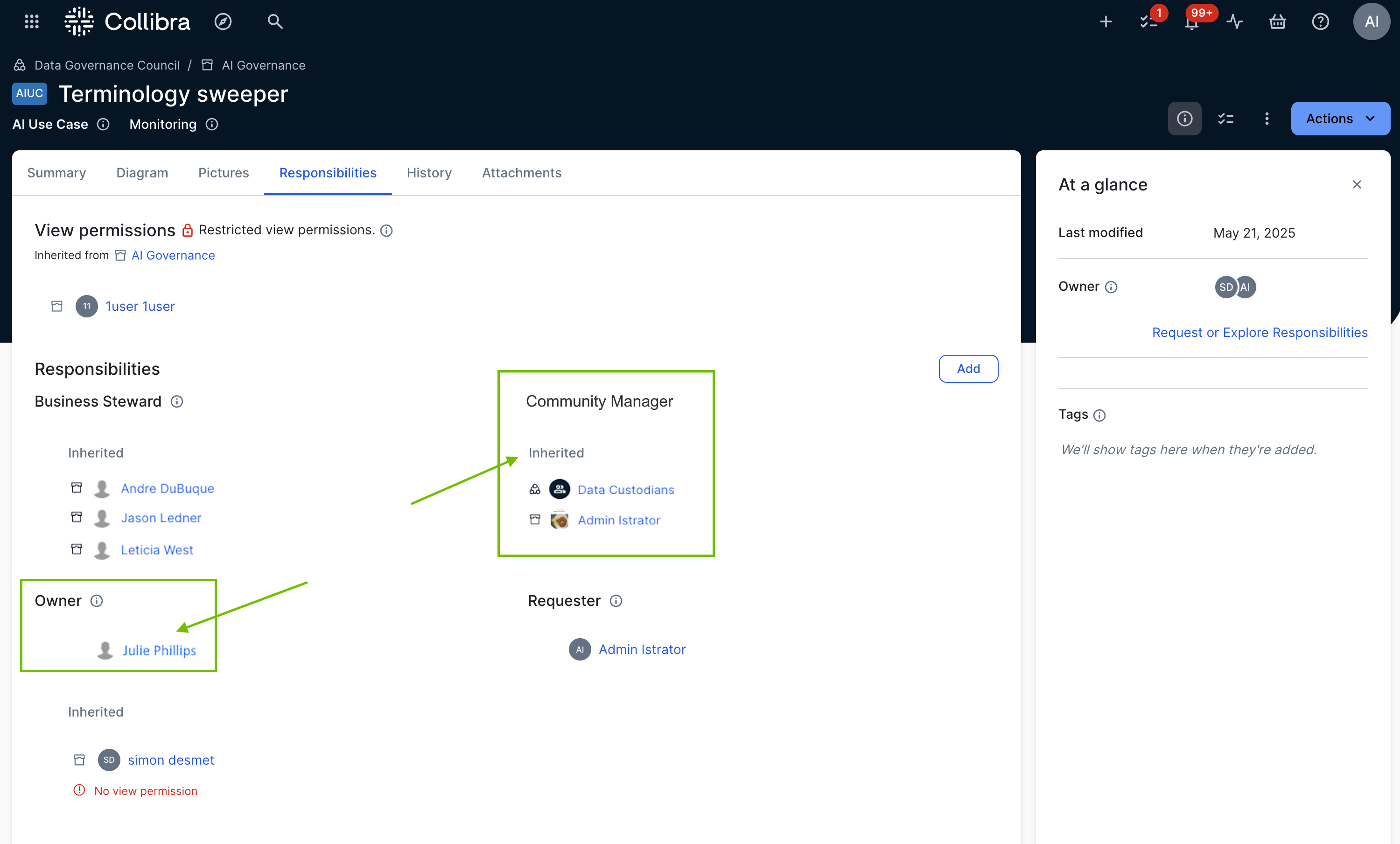This screenshot has width=1400, height=844.
Task: Expand the Actions dropdown button
Action: [x=1340, y=118]
